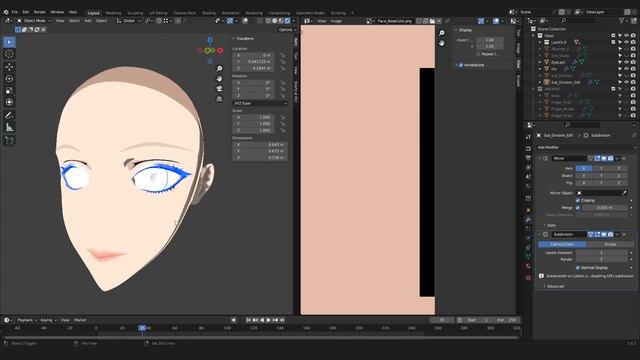
Task: Click the outliner filter funnel icon
Action: click(x=622, y=20)
